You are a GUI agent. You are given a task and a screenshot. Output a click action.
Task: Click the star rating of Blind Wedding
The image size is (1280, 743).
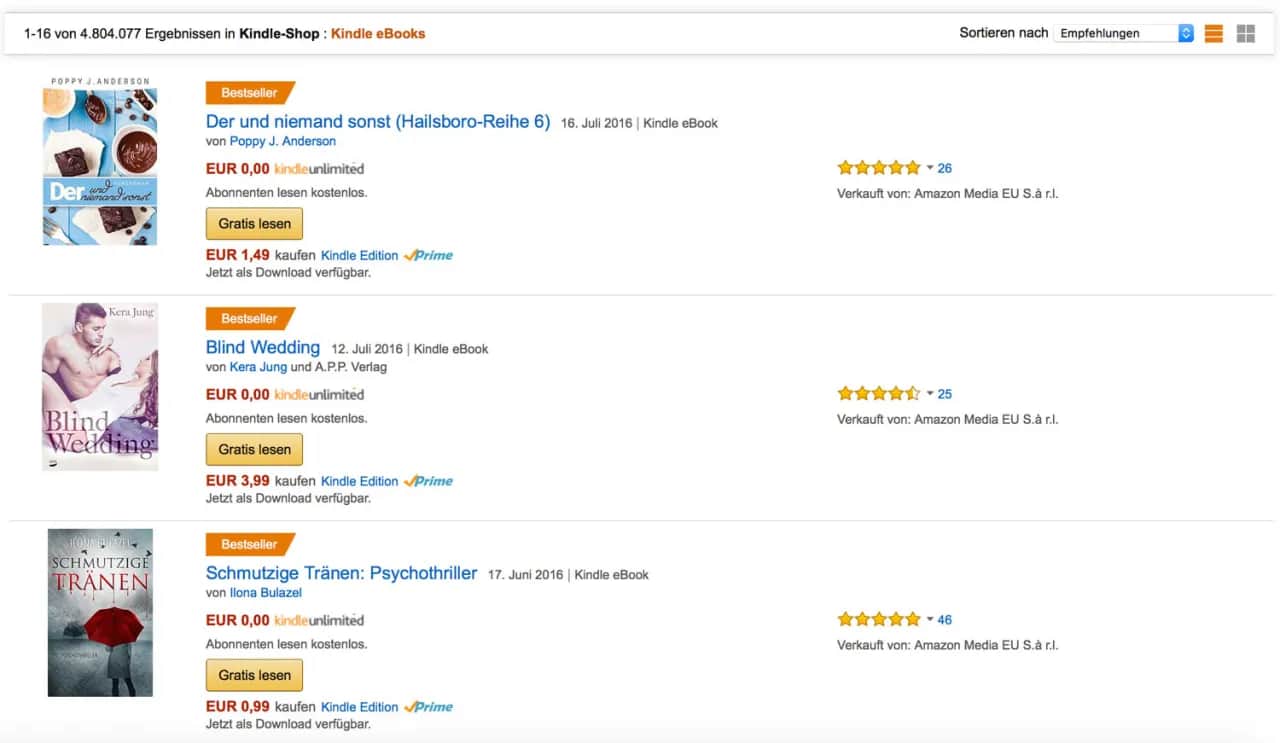point(878,393)
